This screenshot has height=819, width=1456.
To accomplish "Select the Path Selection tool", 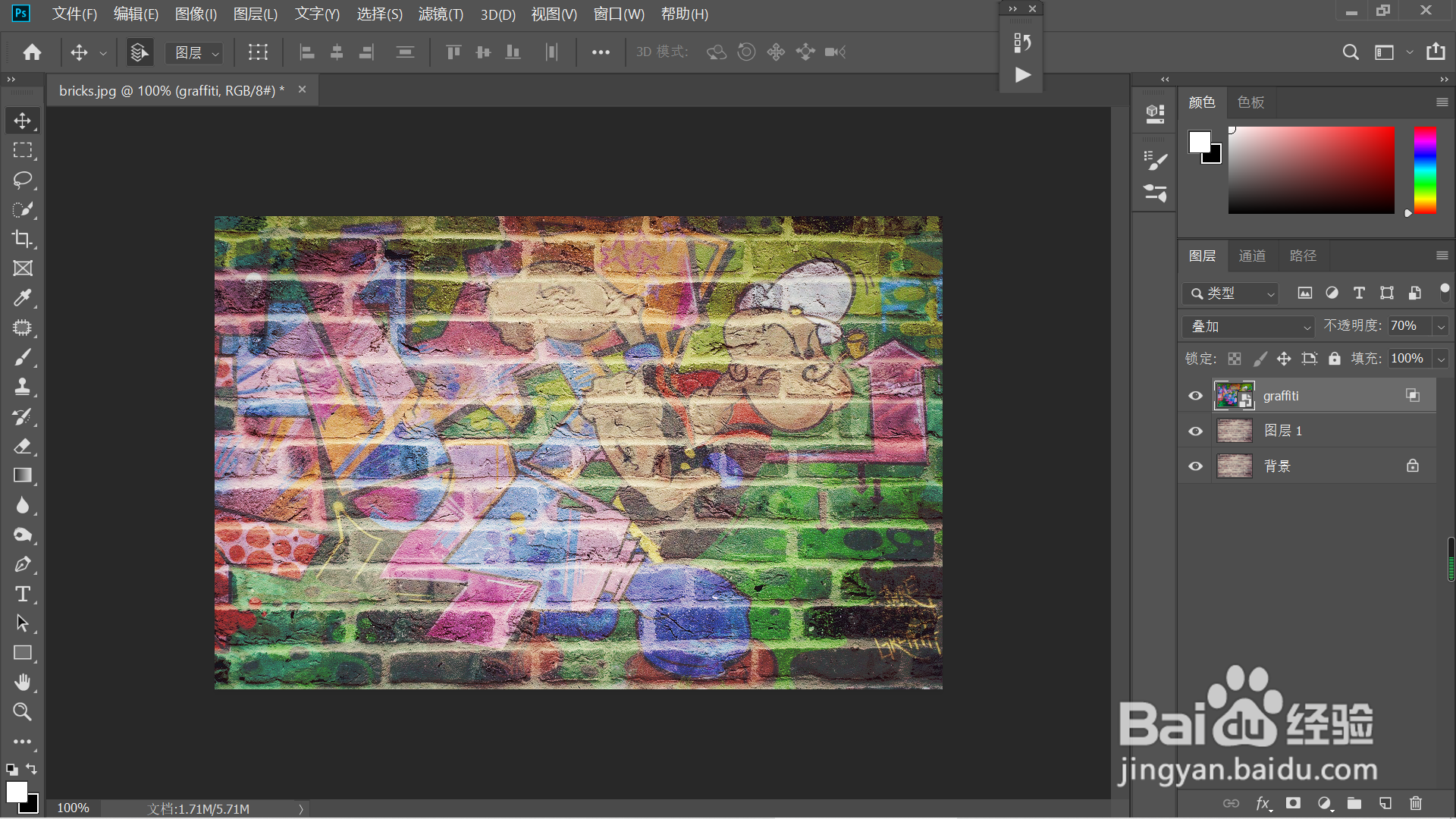I will tap(23, 623).
